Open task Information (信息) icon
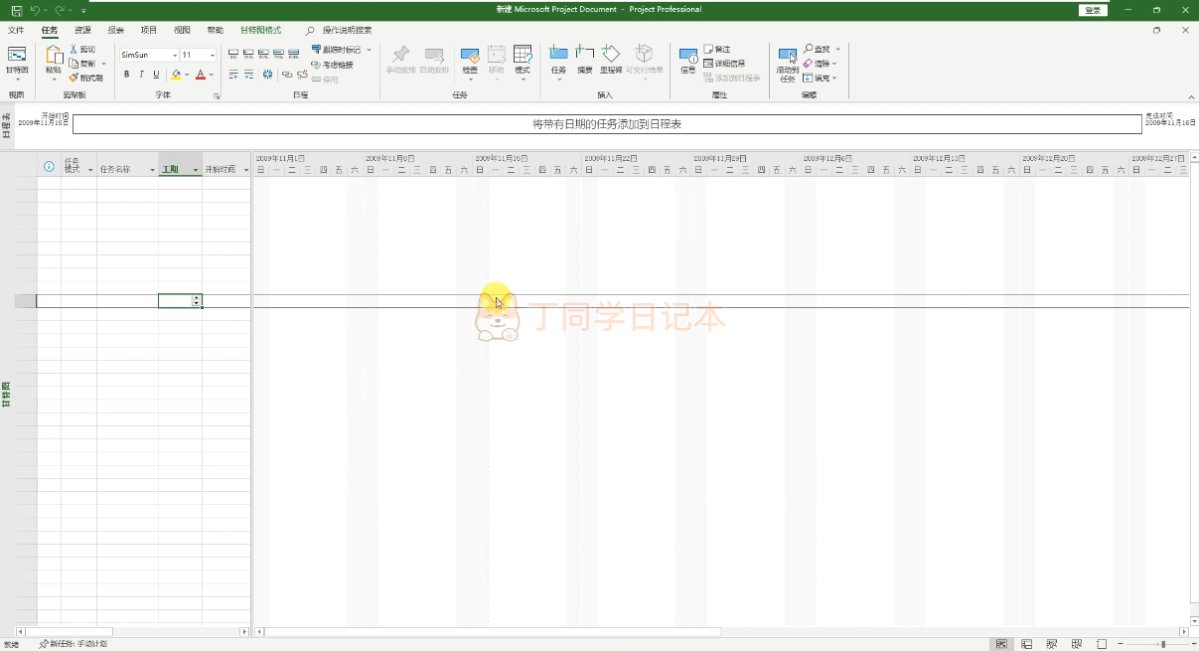Image resolution: width=1199 pixels, height=651 pixels. click(x=688, y=58)
